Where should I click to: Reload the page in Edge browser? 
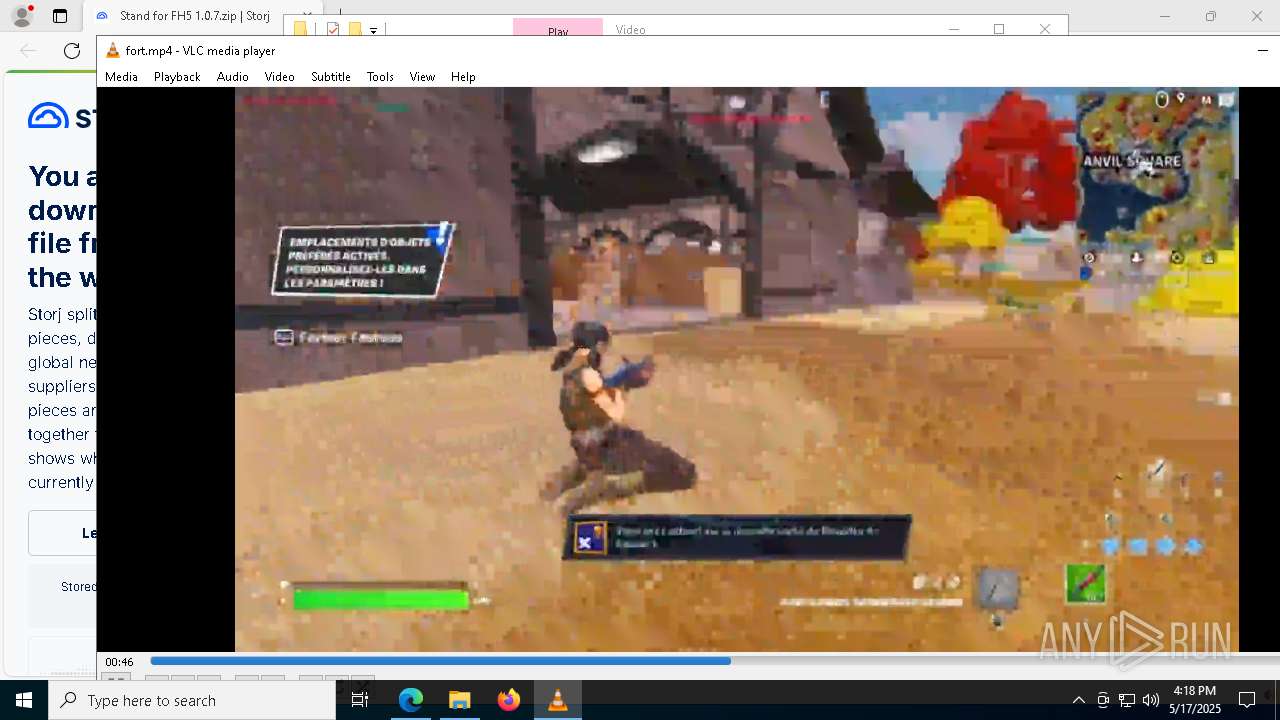coord(72,51)
